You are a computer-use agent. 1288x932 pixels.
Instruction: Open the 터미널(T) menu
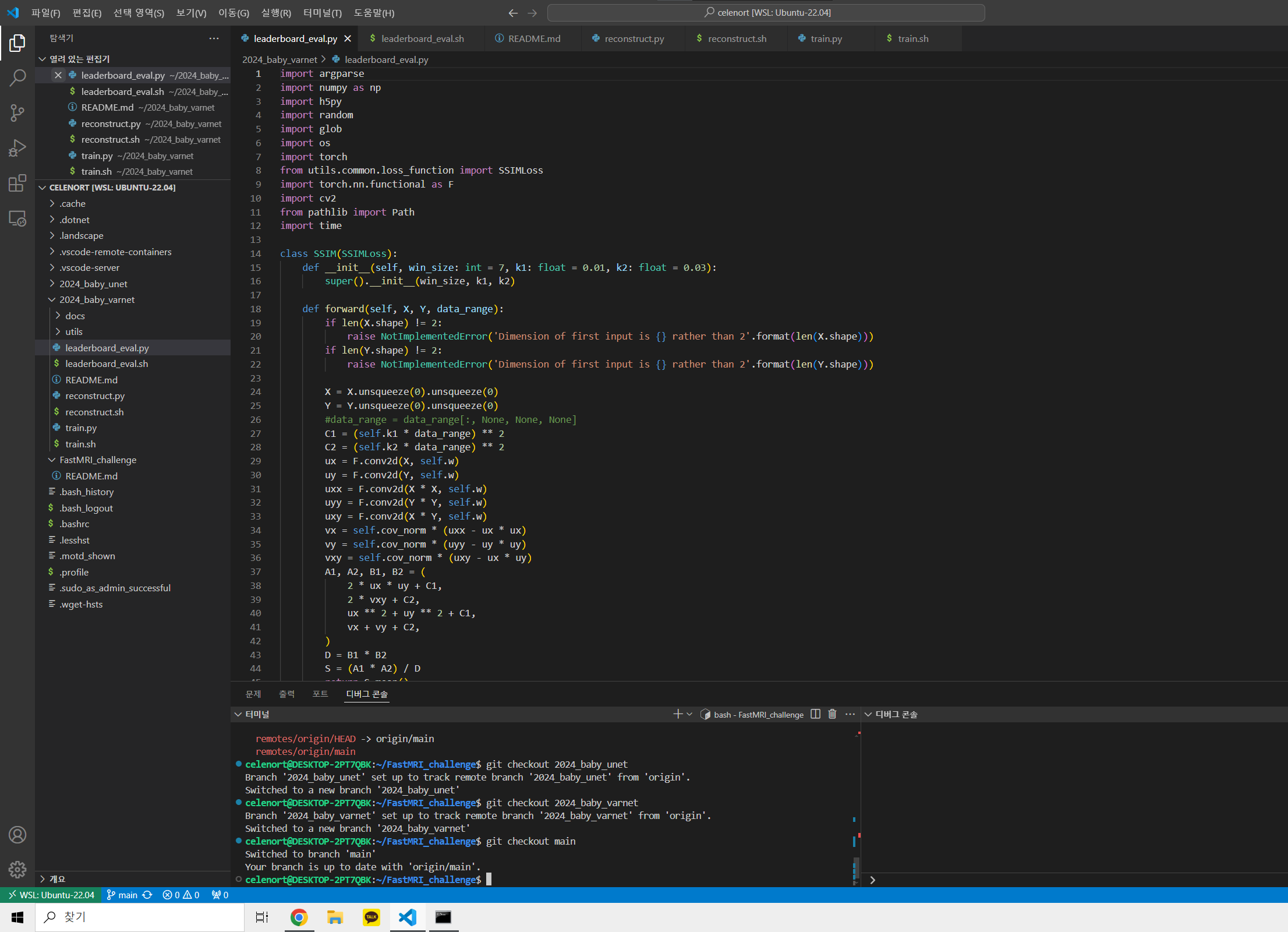[x=322, y=13]
